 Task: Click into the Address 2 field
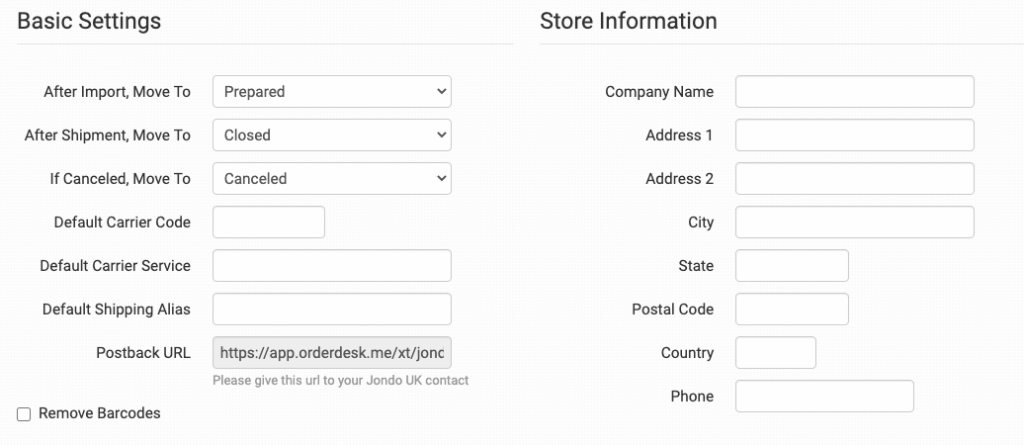tap(855, 179)
